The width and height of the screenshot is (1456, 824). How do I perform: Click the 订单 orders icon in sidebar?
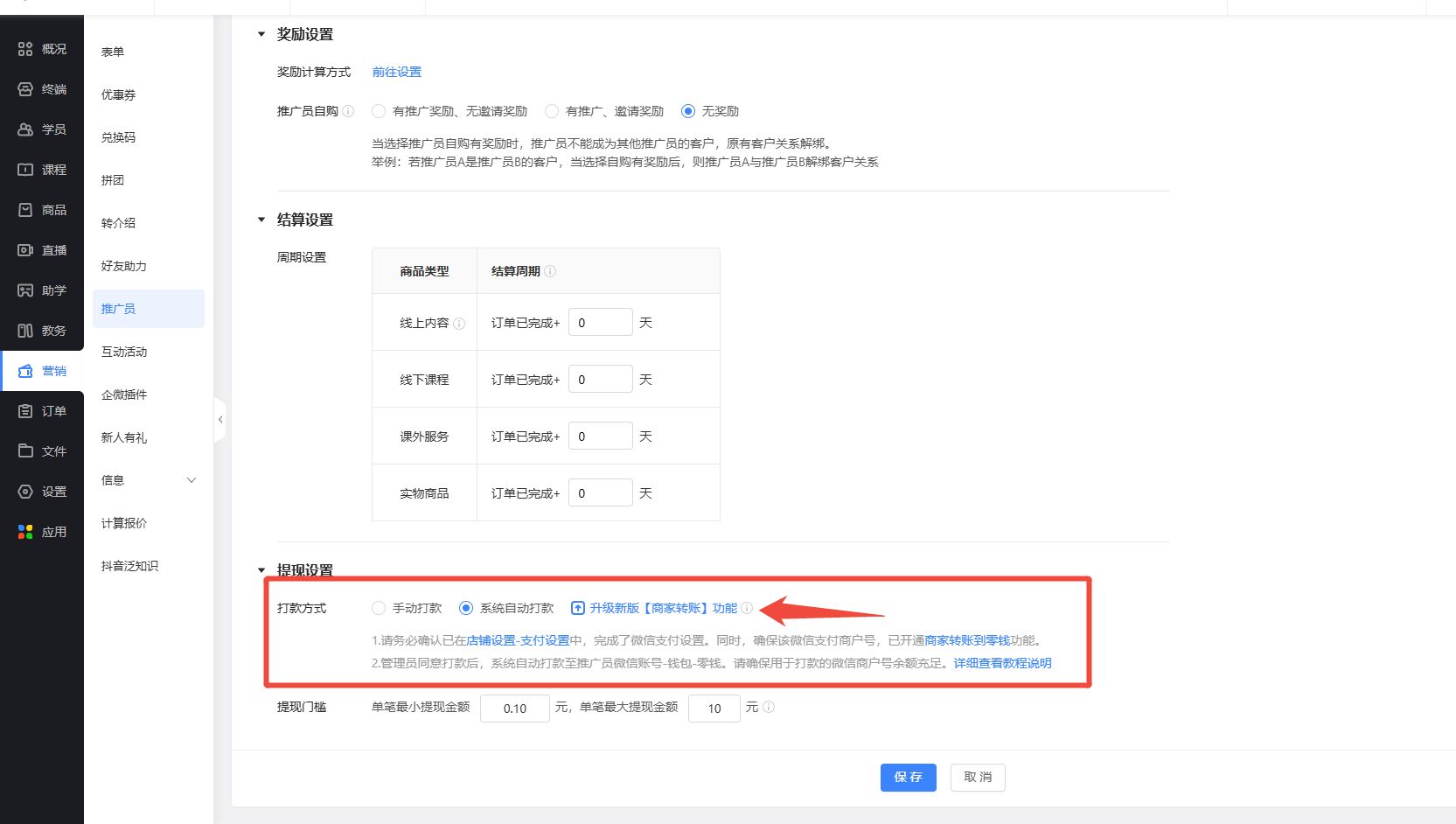pos(25,411)
